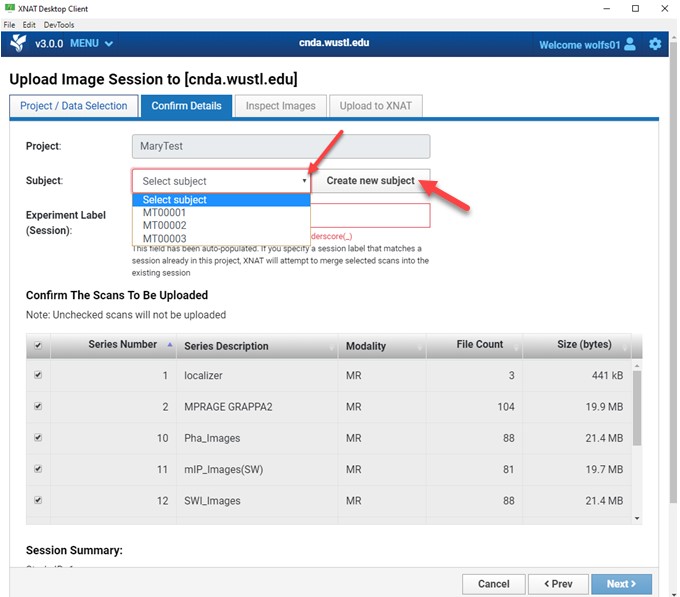Image resolution: width=680 pixels, height=597 pixels.
Task: Toggle the select-all scans checkbox
Action: point(38,346)
